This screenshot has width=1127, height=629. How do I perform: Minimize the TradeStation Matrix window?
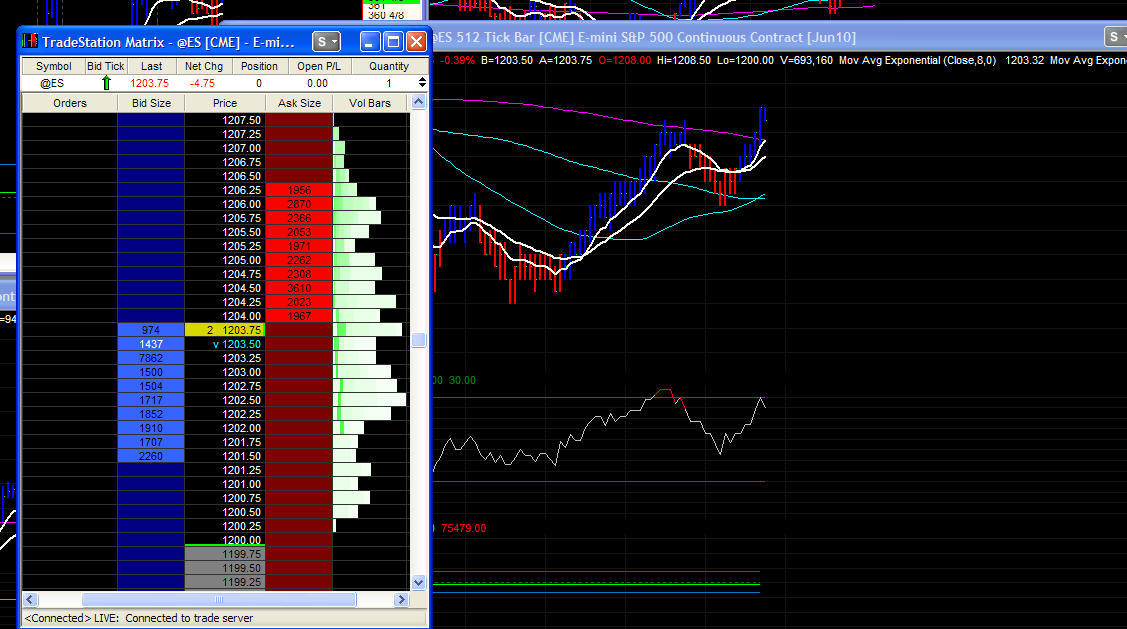pos(370,42)
